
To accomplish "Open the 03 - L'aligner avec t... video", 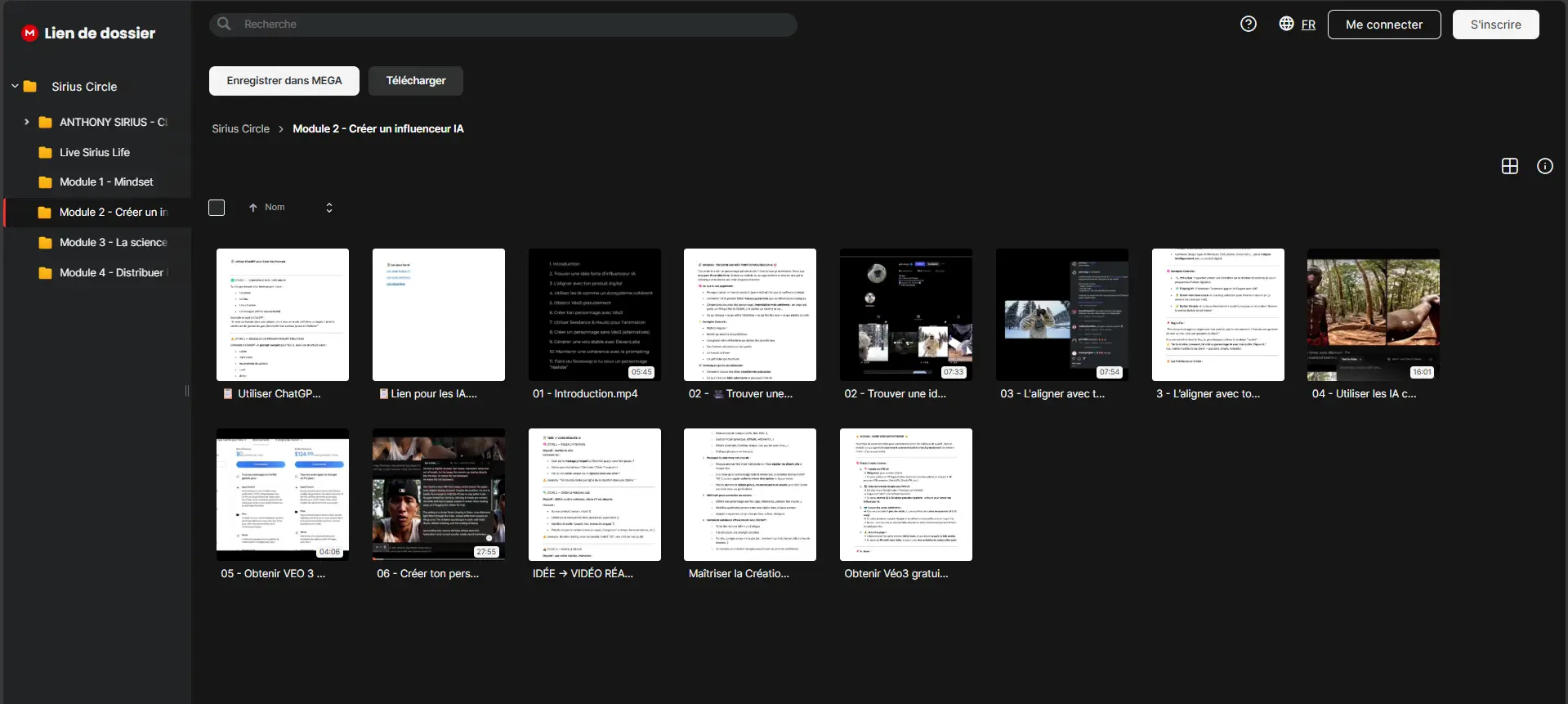I will coord(1062,315).
